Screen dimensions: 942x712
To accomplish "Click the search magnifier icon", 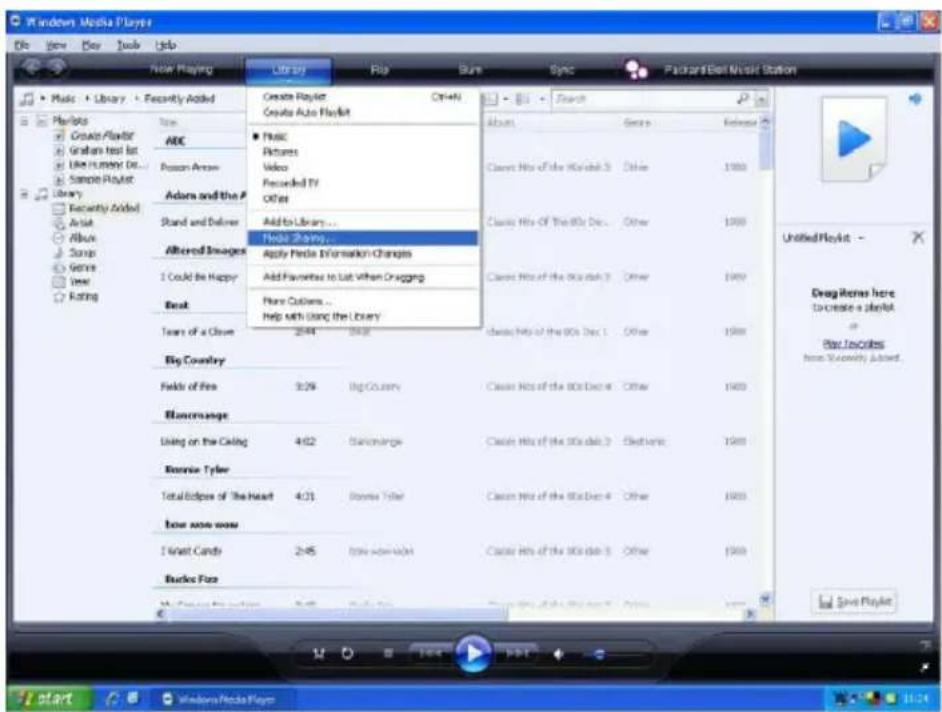I will (743, 99).
